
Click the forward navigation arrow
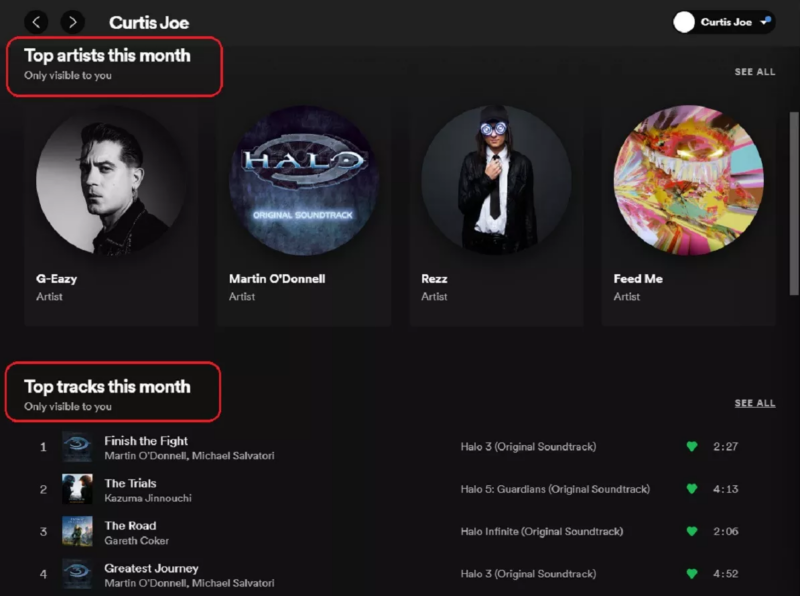(x=72, y=21)
